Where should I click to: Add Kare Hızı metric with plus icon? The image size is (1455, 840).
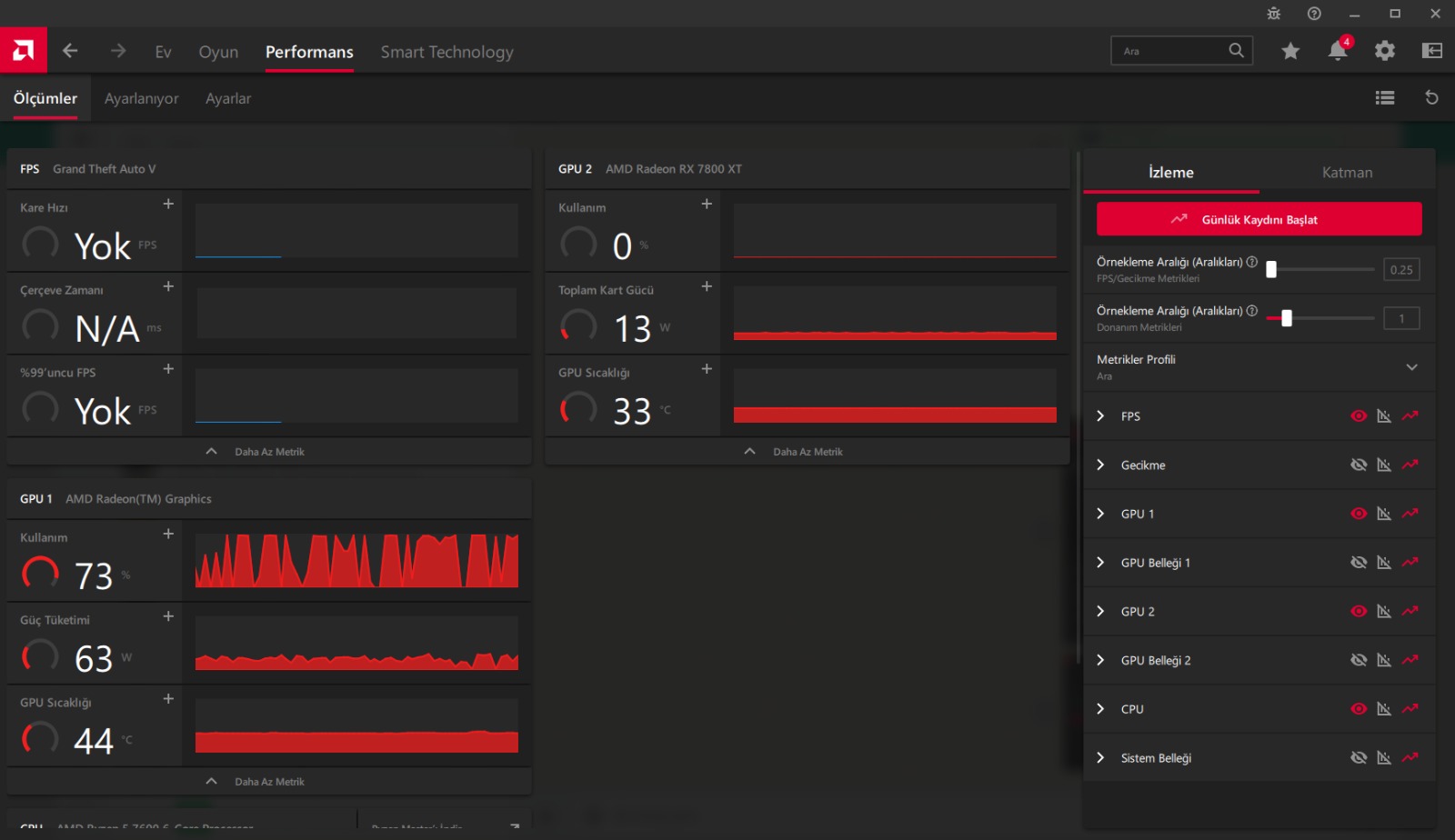tap(168, 205)
